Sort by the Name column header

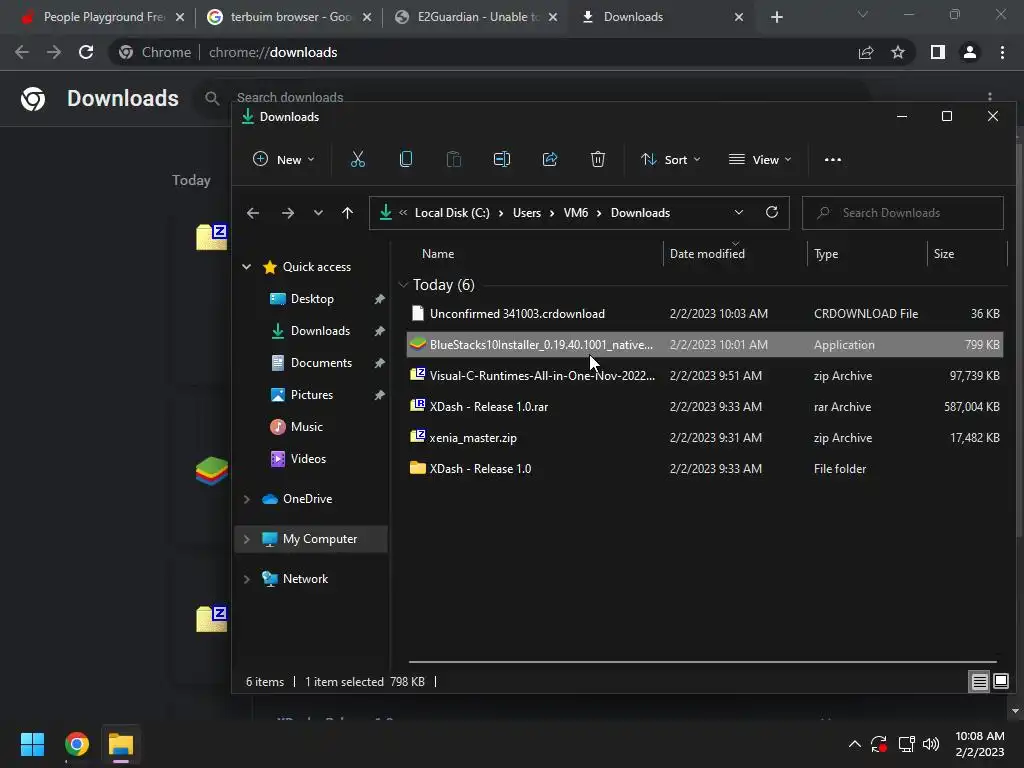coord(438,253)
